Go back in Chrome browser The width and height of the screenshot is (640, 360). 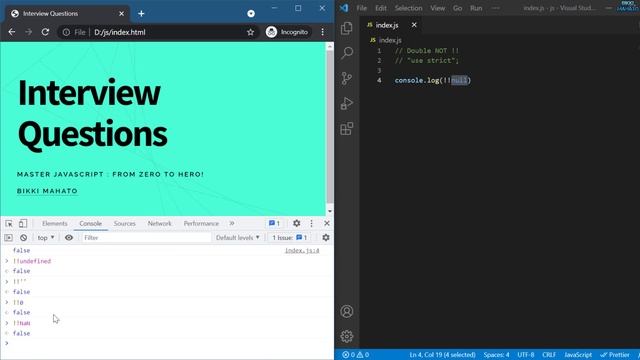(x=12, y=32)
